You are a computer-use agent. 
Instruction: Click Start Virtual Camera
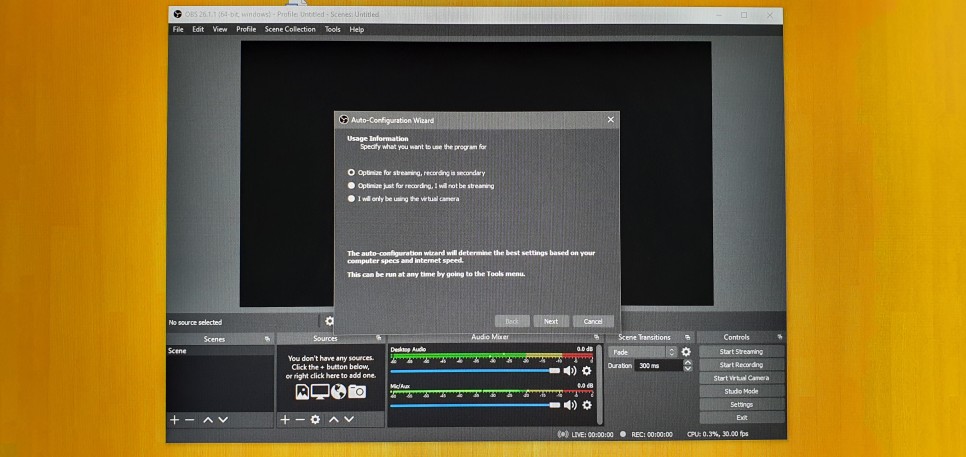click(741, 378)
